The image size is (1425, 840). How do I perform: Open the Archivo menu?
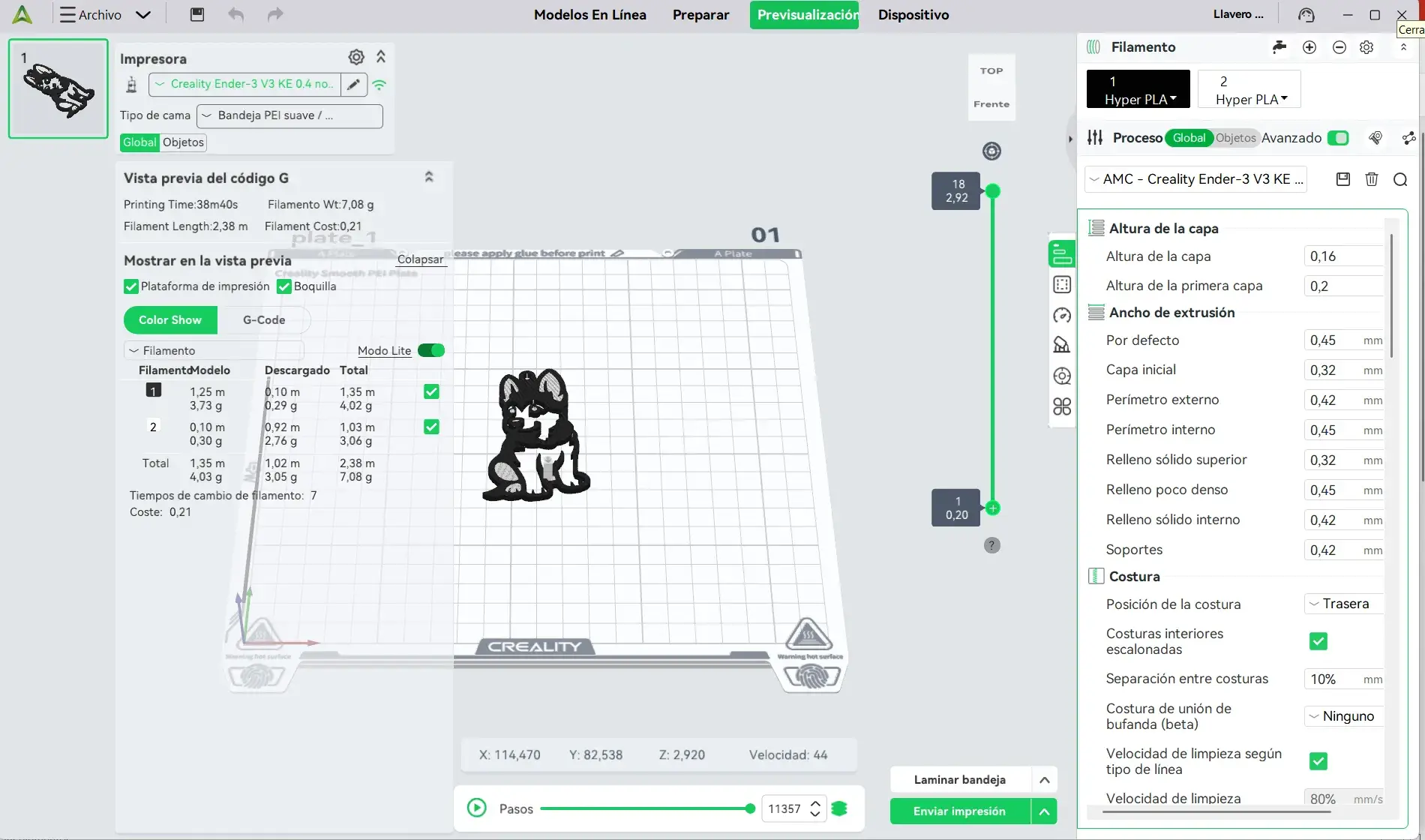[x=106, y=14]
